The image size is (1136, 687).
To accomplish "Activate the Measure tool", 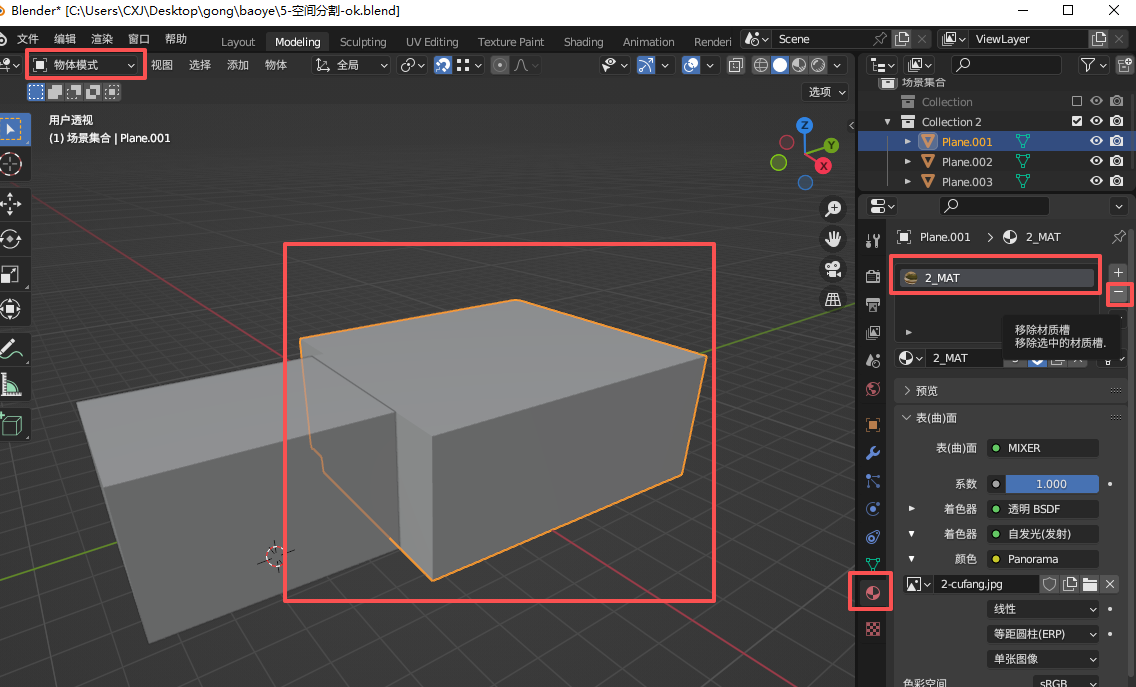I will (x=11, y=384).
